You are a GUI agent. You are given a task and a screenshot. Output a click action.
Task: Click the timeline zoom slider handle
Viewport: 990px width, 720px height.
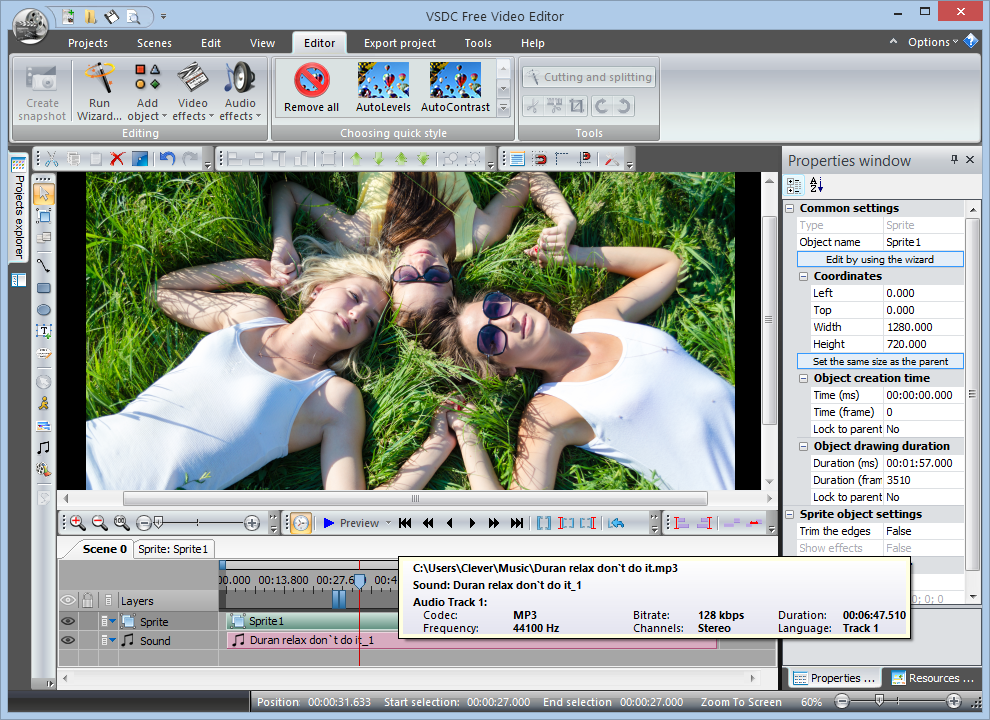tap(158, 522)
